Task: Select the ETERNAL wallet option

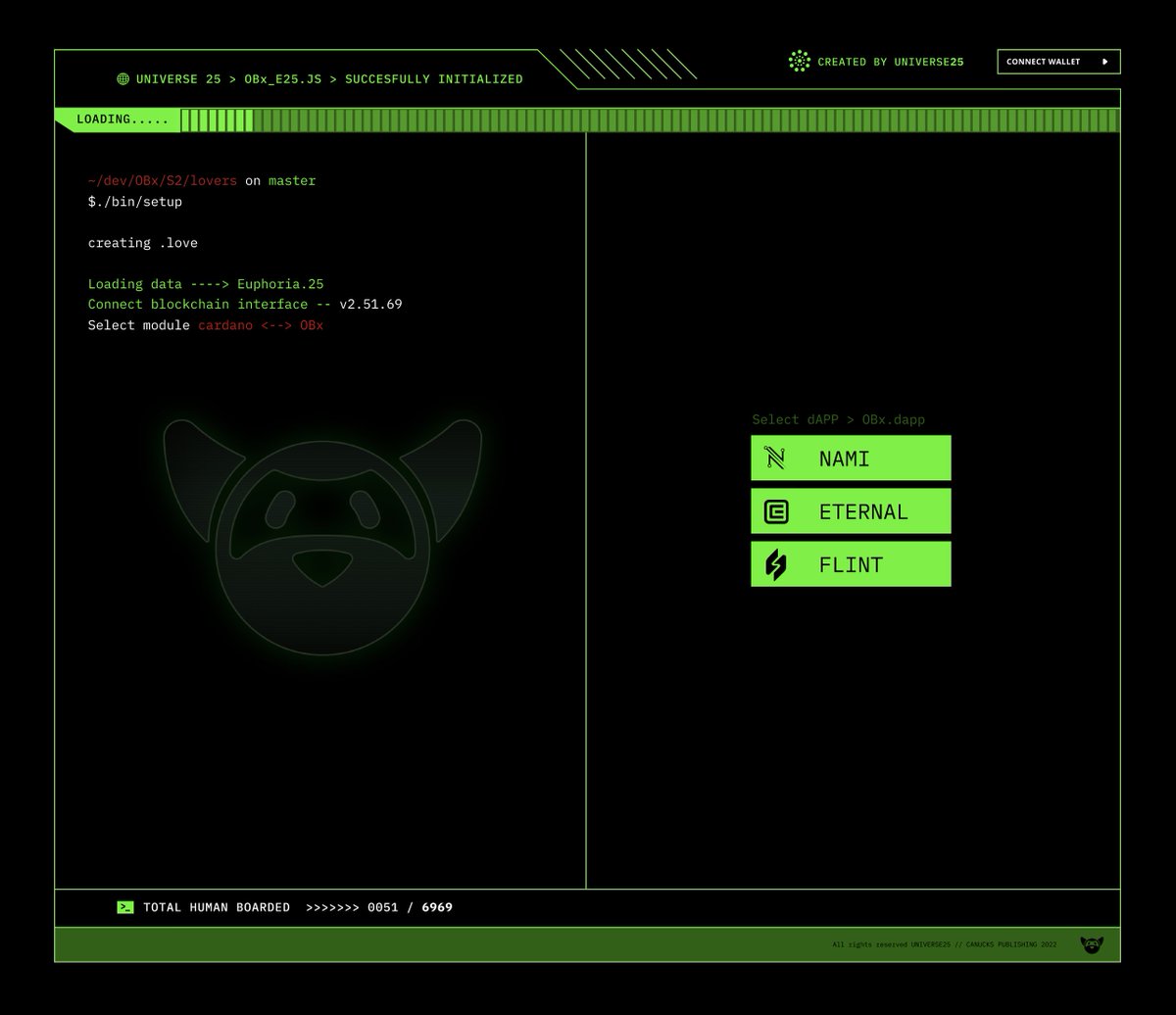Action: [x=851, y=510]
